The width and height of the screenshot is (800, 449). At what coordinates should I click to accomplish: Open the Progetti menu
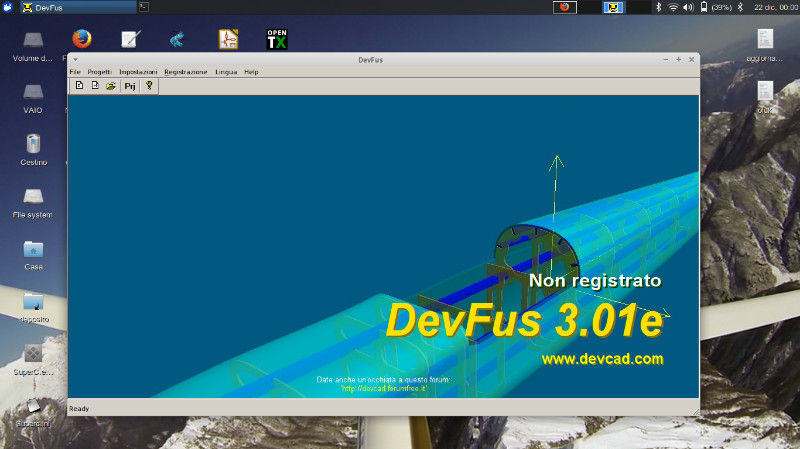(99, 72)
